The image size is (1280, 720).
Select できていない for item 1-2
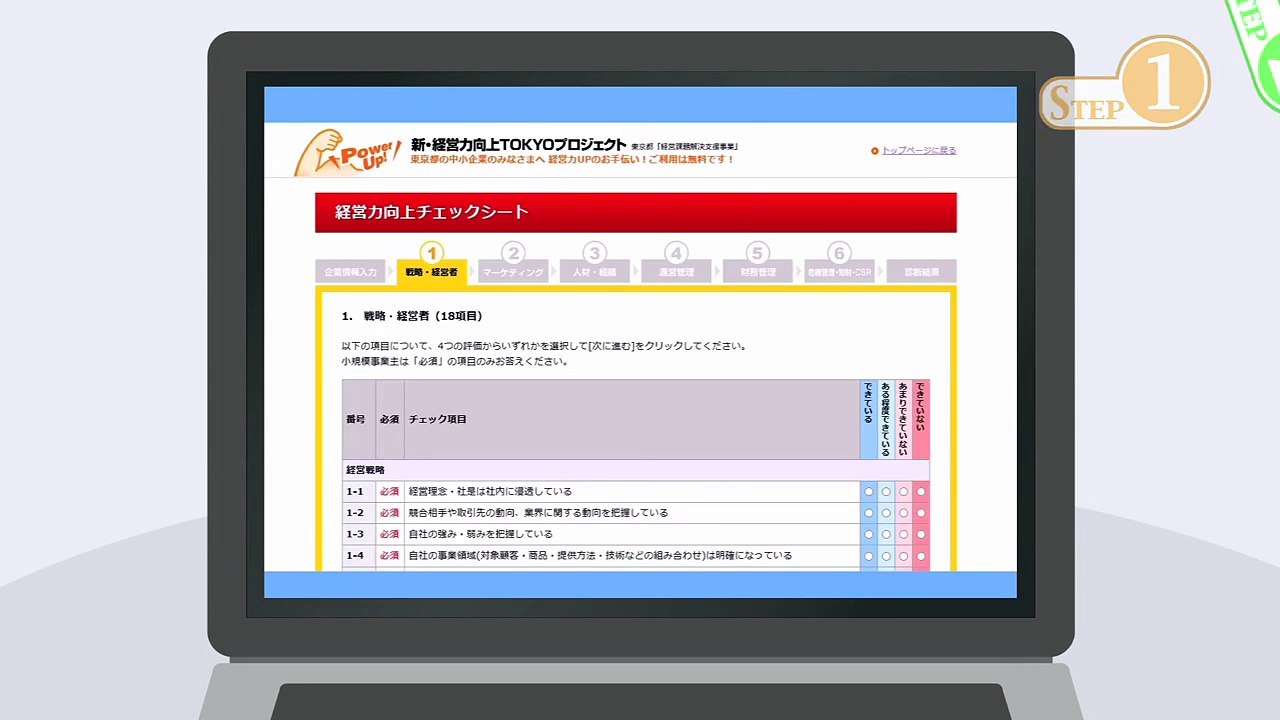point(921,513)
